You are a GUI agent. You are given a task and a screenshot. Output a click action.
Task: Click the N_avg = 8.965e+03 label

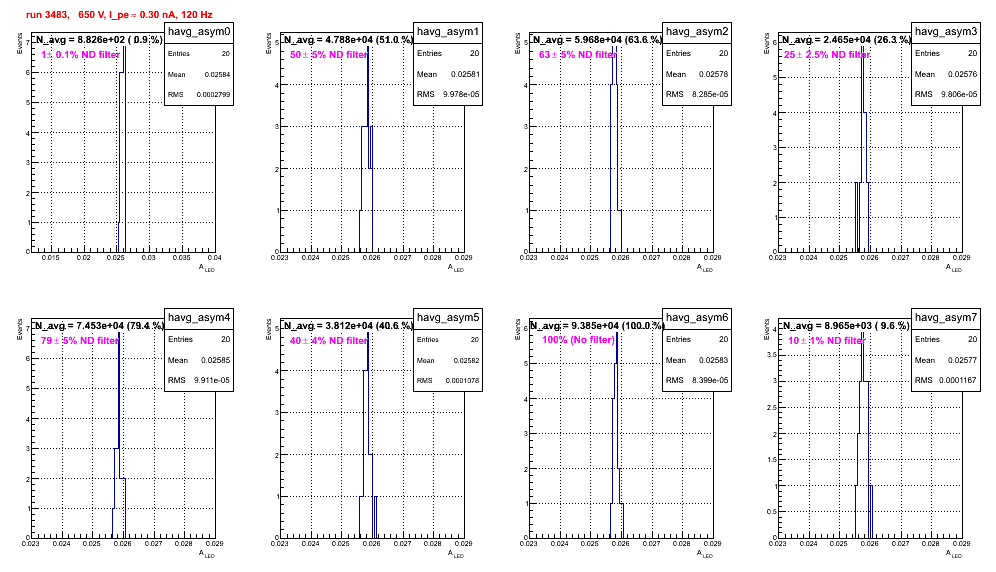(845, 325)
